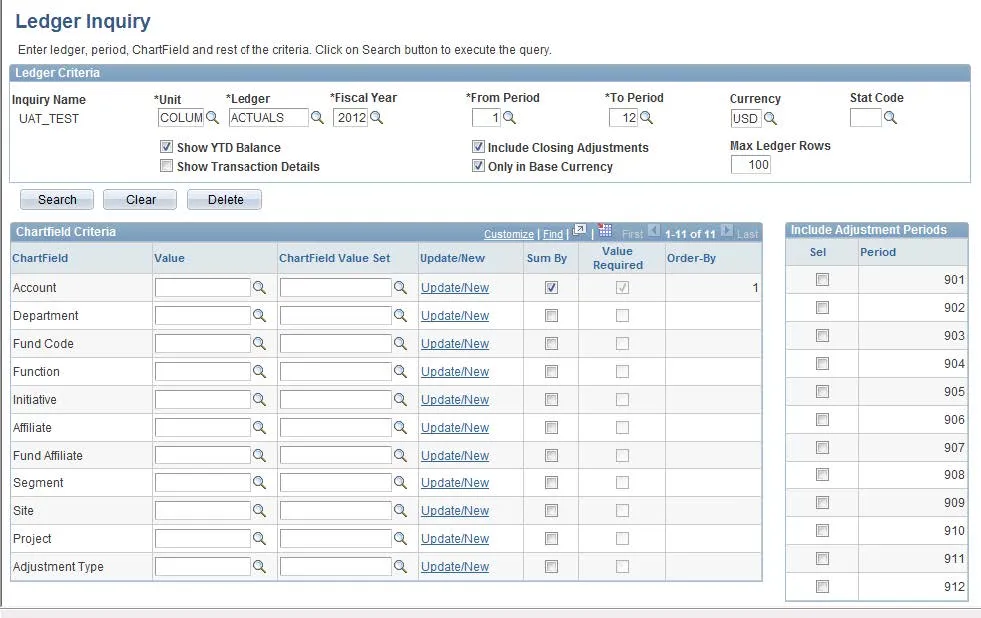981x618 pixels.
Task: Click Max Ledger Rows input field
Action: [751, 165]
